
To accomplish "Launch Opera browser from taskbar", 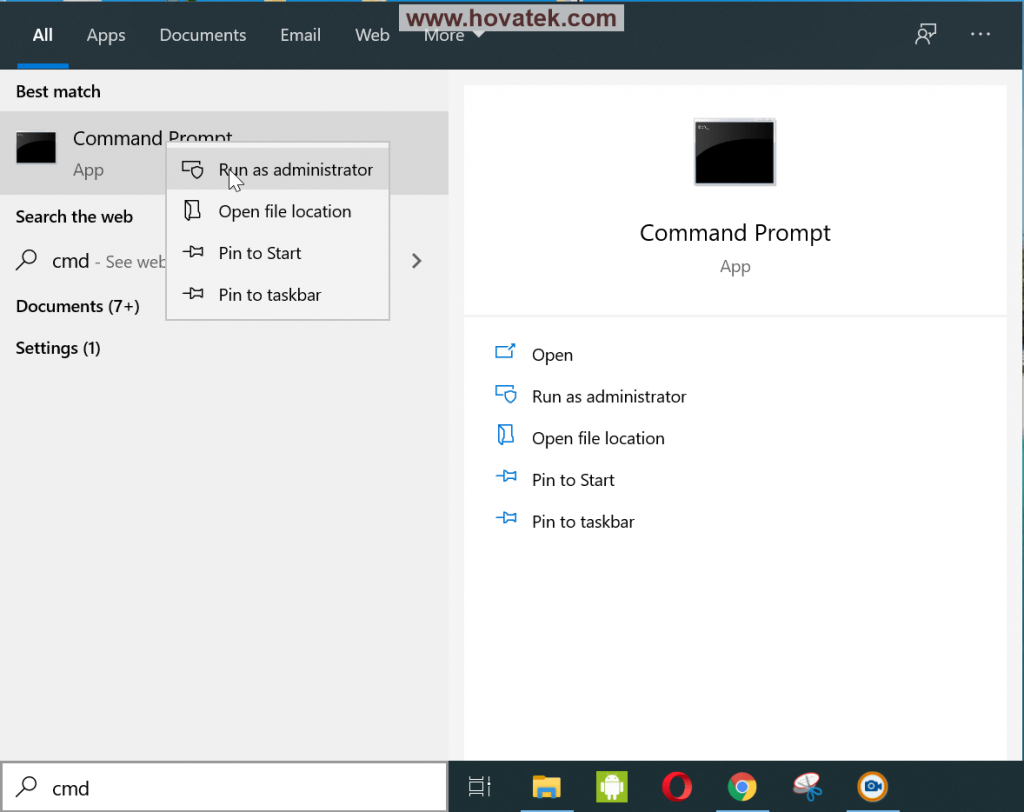I will 676,787.
